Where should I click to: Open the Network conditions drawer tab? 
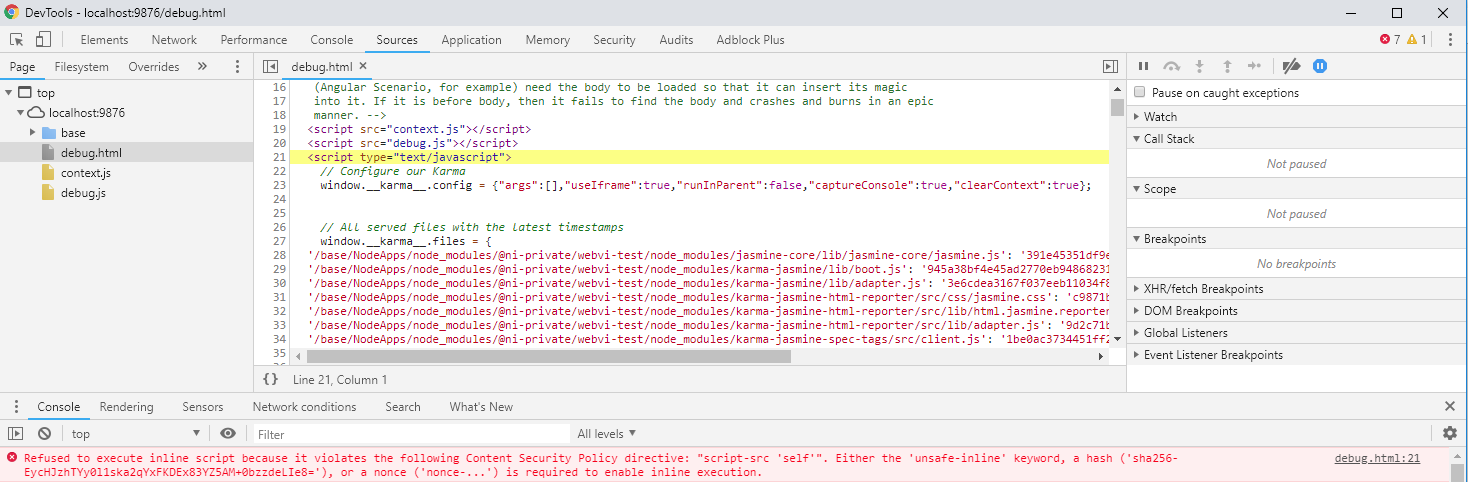pos(304,407)
